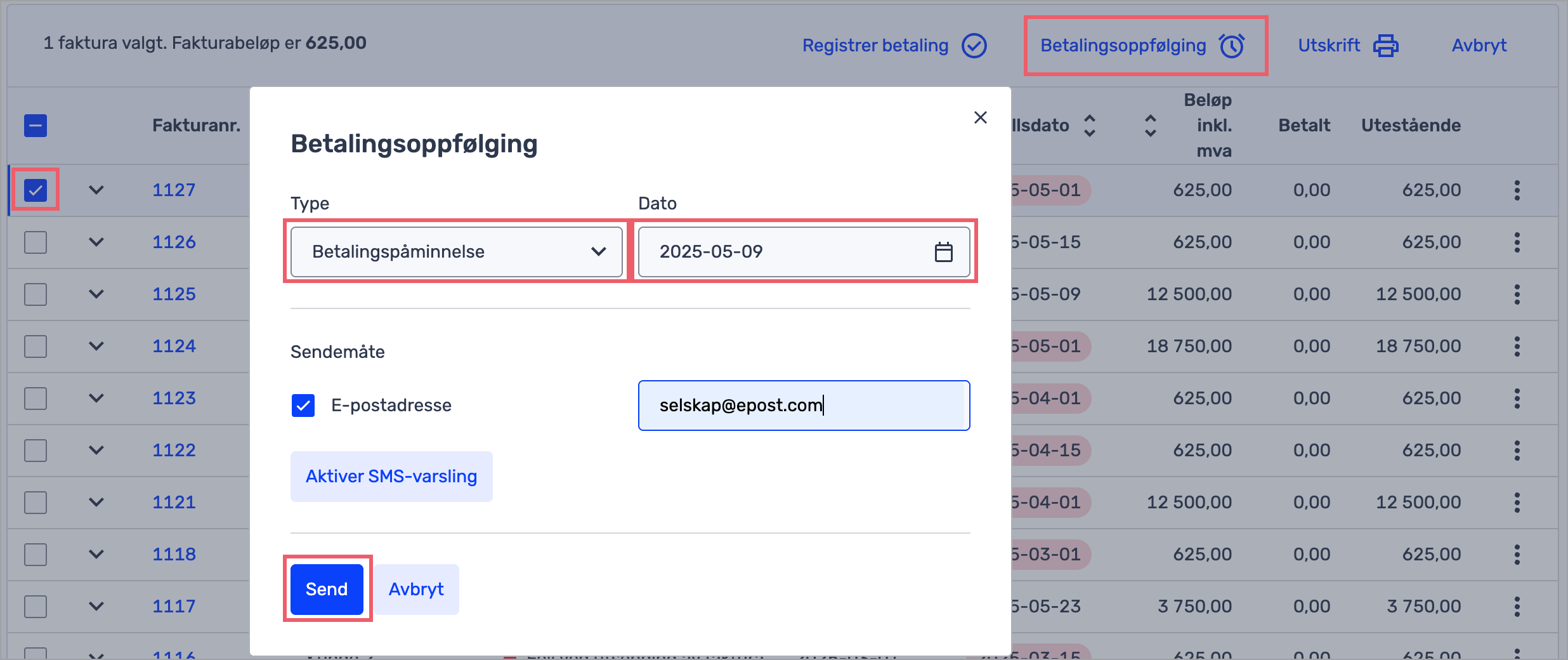
Task: Select the checkbox for invoice 1125
Action: [x=36, y=294]
